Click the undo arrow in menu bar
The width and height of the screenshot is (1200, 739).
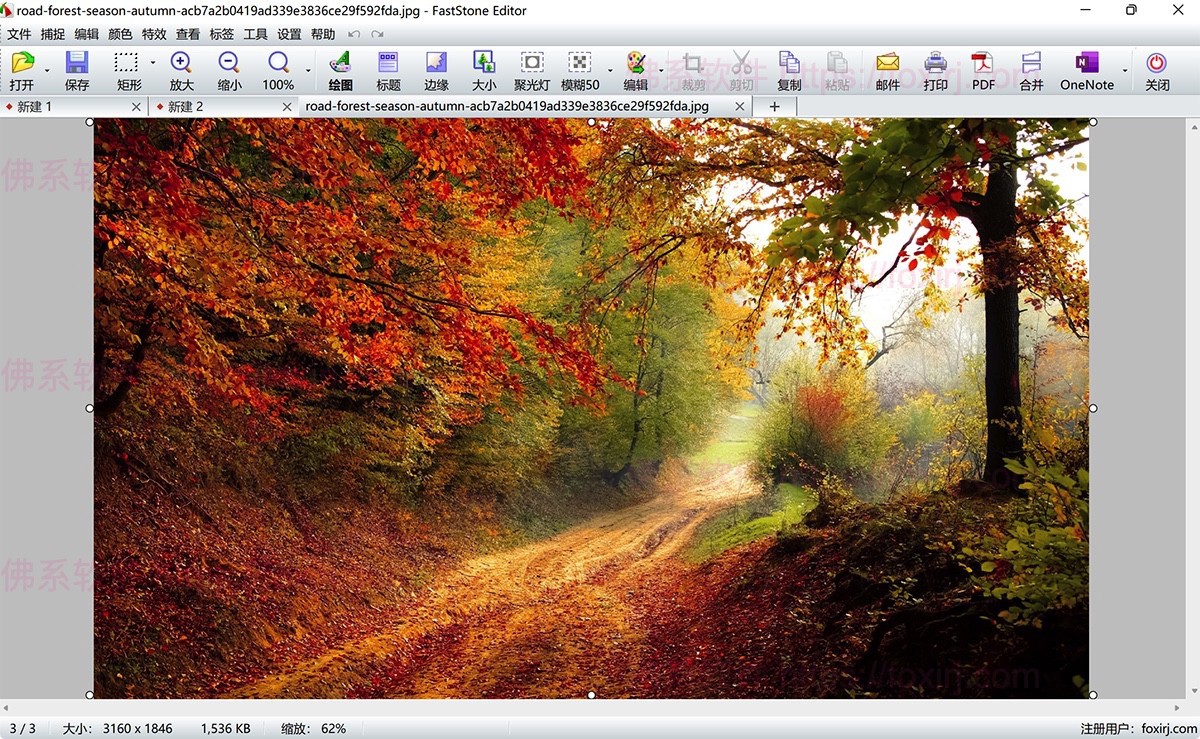pos(354,34)
